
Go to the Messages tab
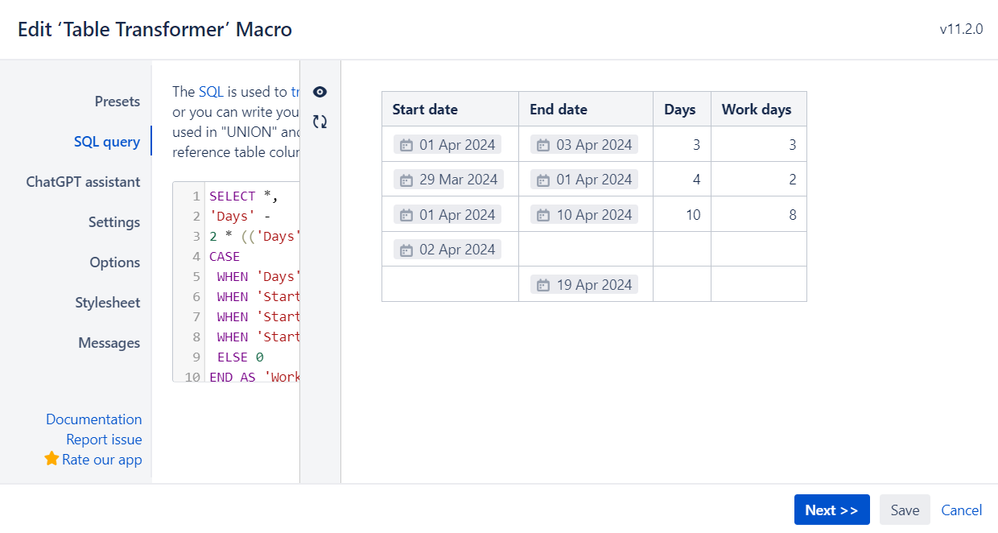pos(109,342)
